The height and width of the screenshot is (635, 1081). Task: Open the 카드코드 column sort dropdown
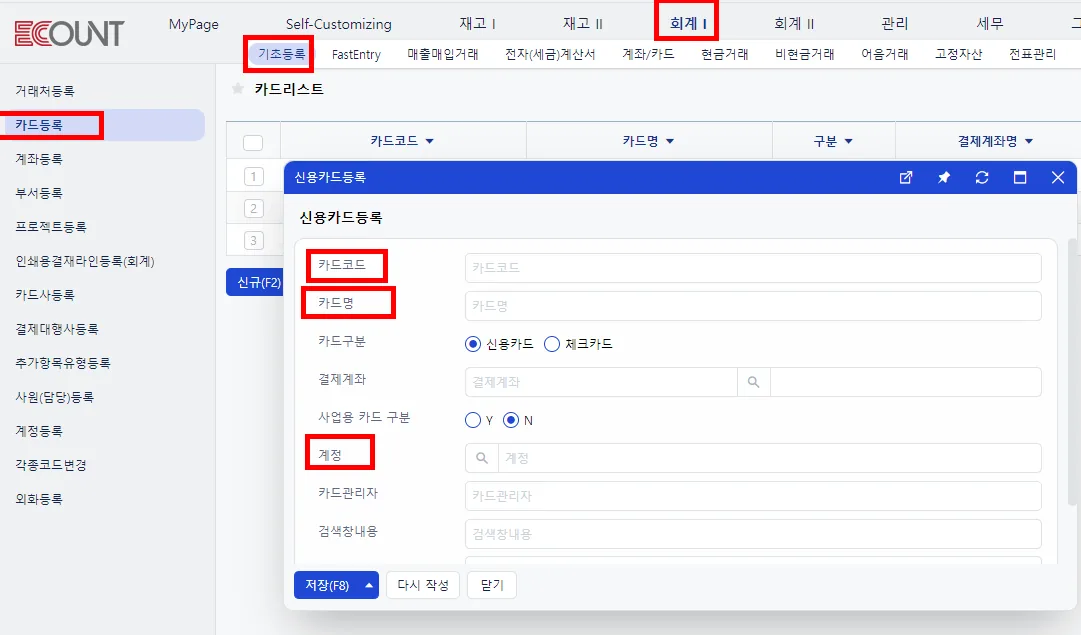(430, 141)
